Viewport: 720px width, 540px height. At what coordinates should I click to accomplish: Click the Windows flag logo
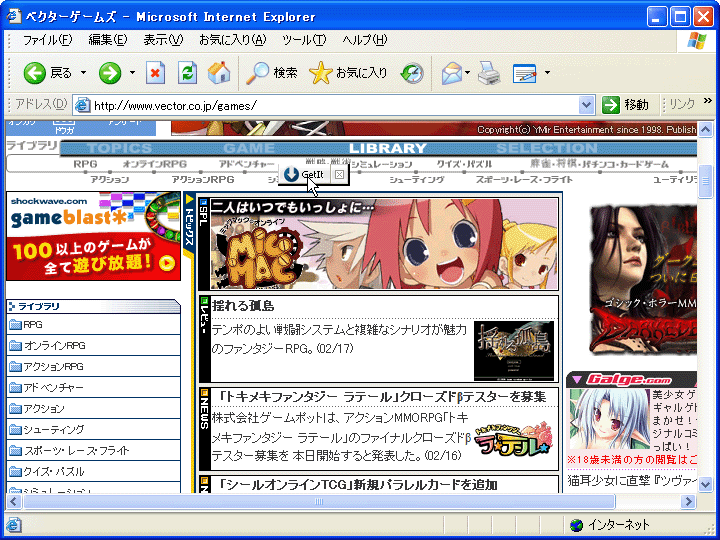click(x=697, y=40)
